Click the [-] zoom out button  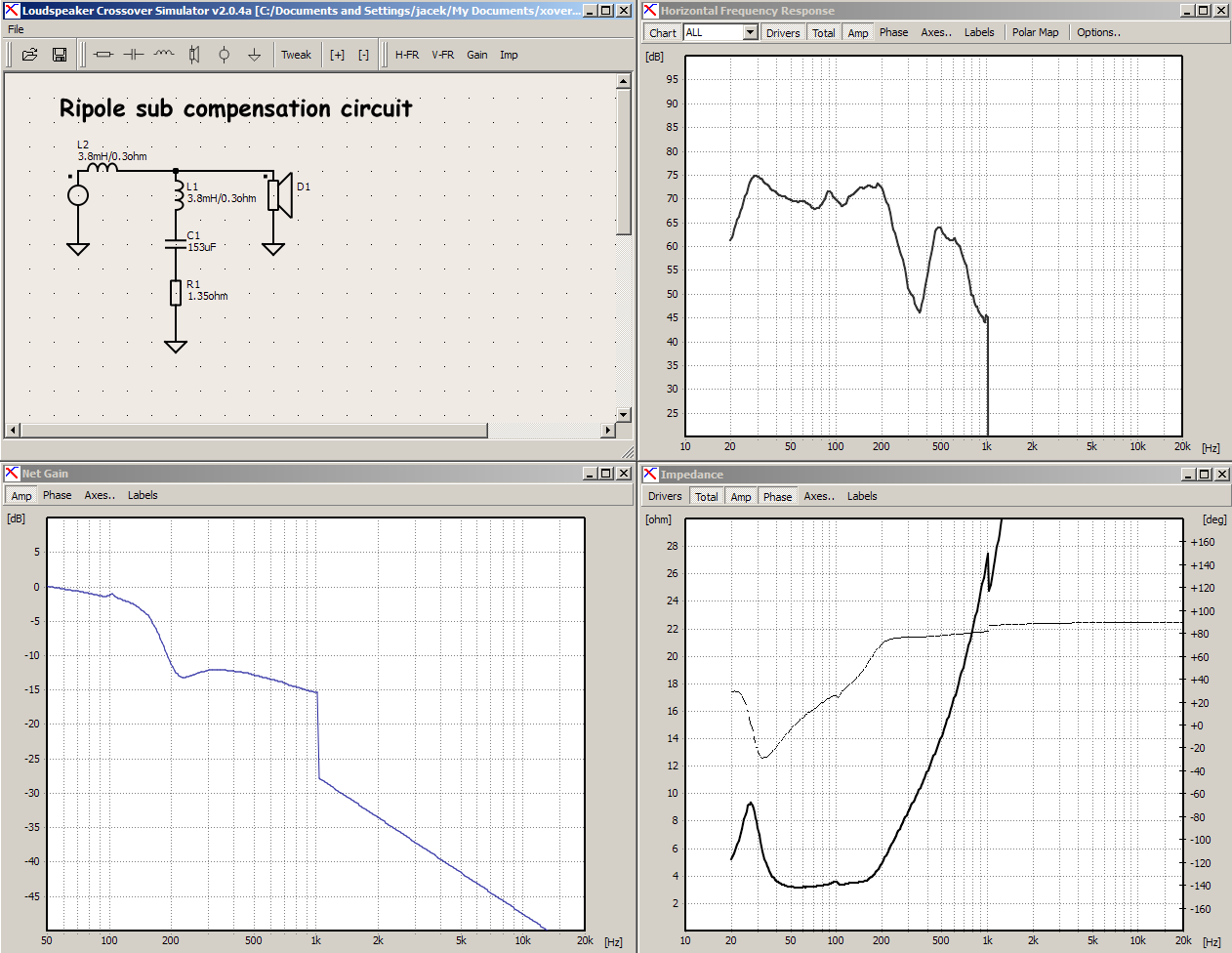tap(363, 55)
